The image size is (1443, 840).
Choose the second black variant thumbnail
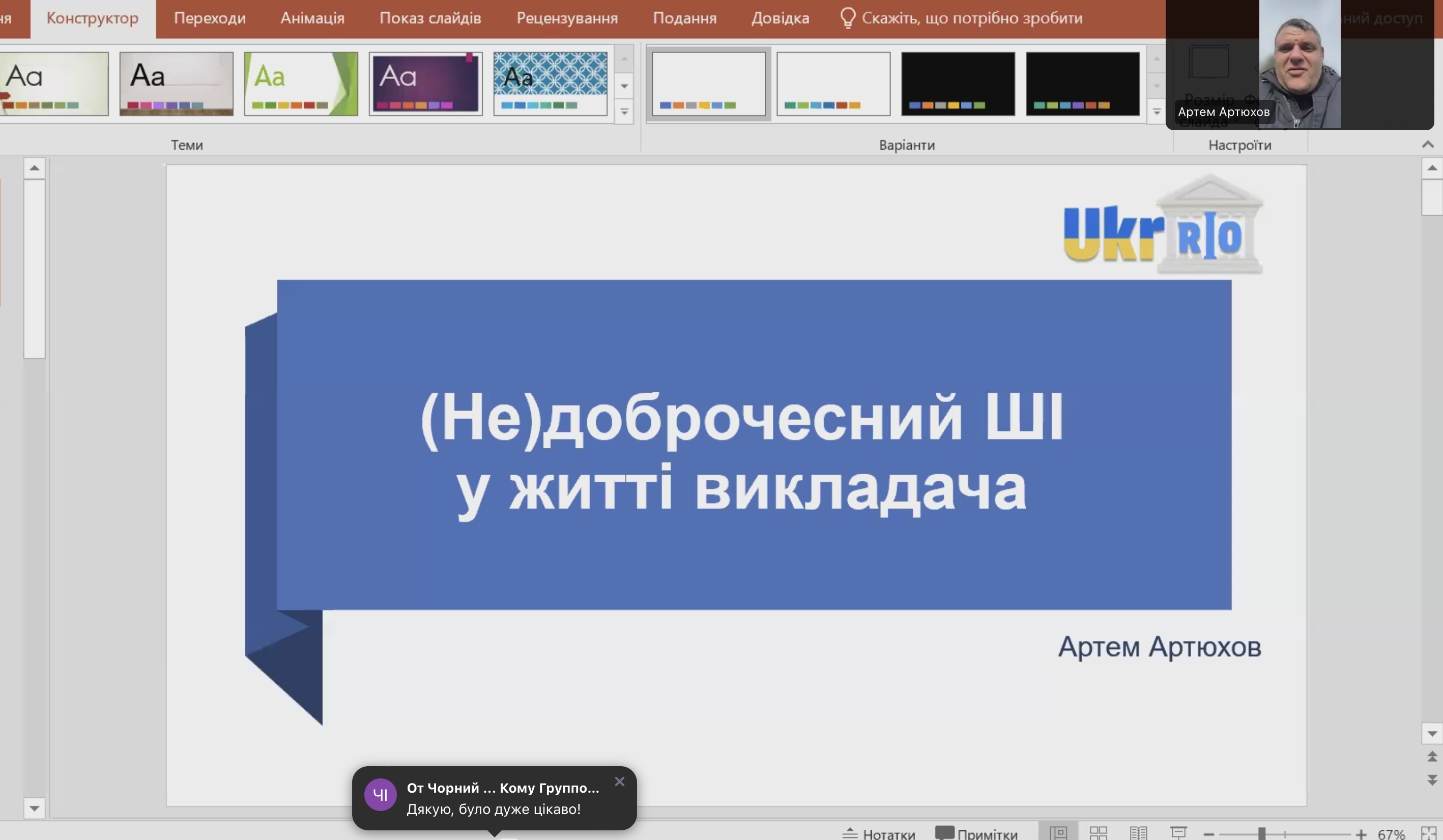click(1083, 83)
